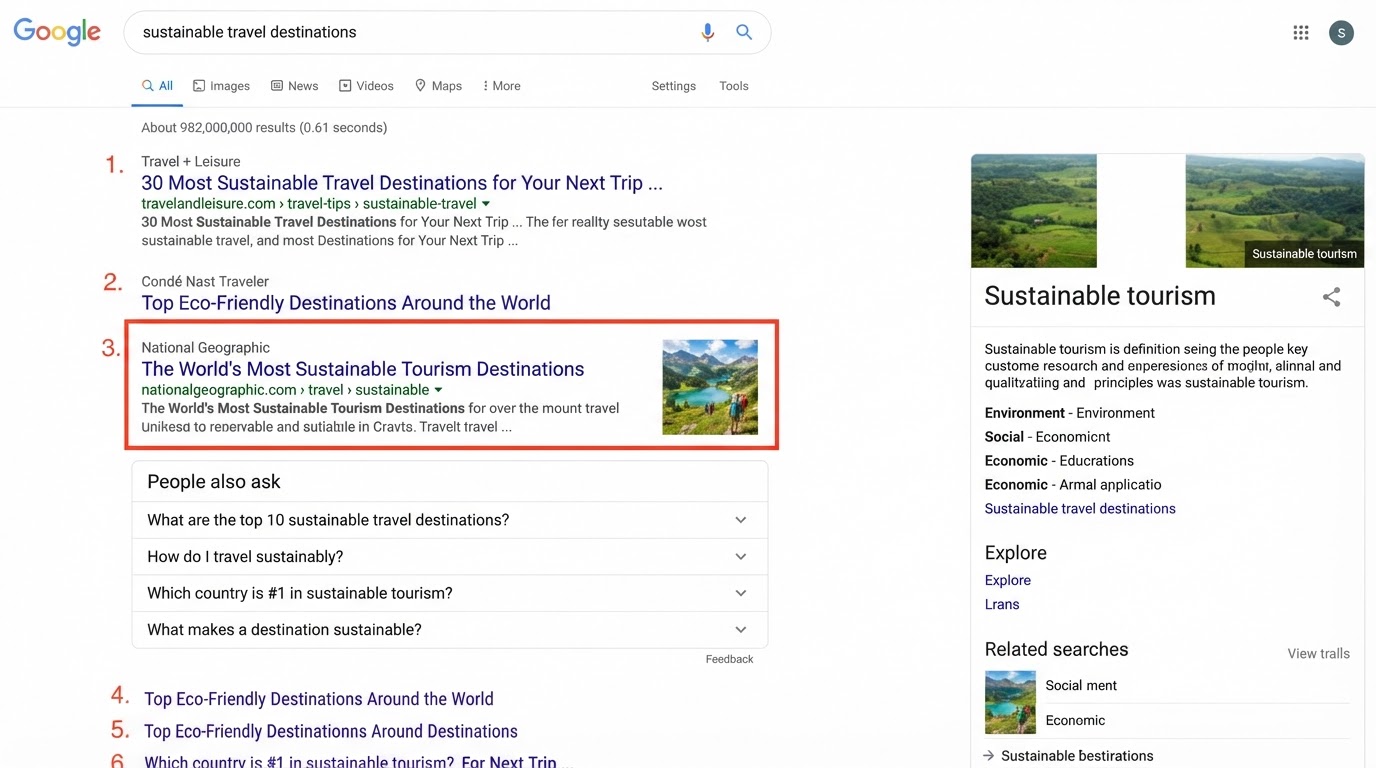The image size is (1376, 768).
Task: Open the More search options menu
Action: pyautogui.click(x=501, y=86)
